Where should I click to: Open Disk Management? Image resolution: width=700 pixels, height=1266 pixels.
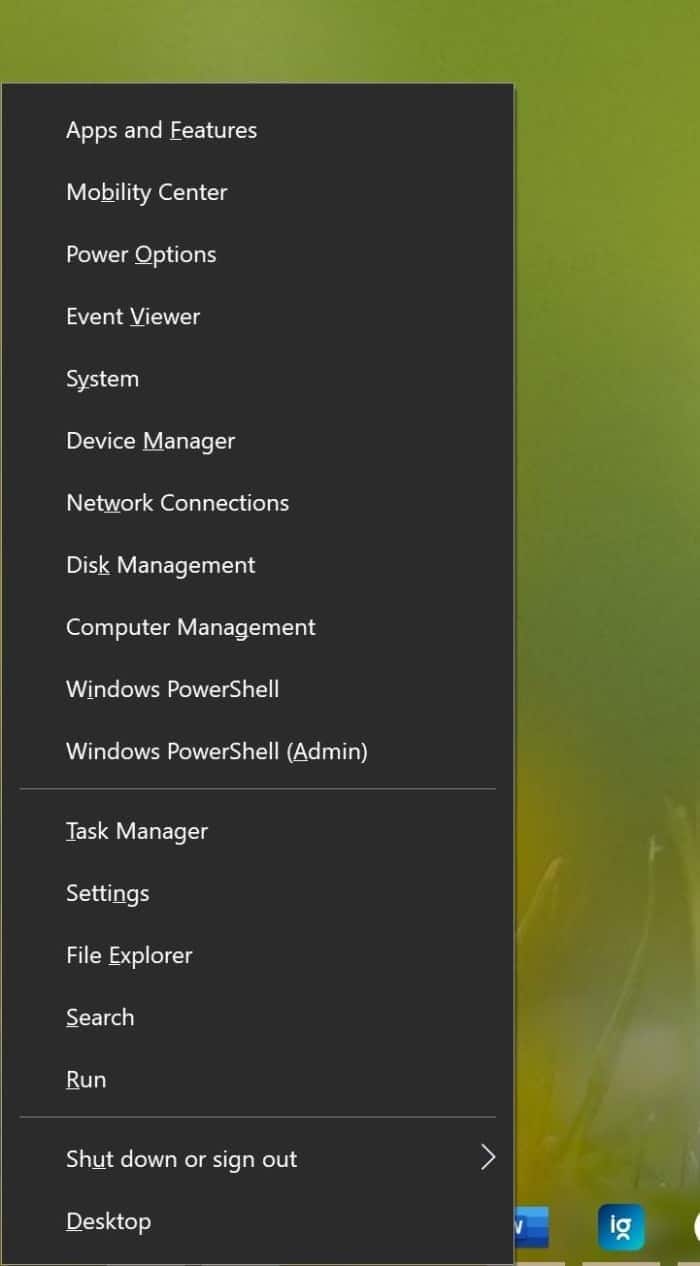pos(160,564)
